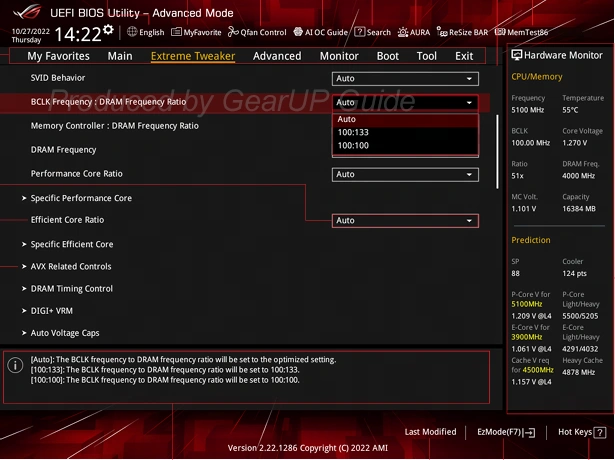Open the Search tool
Viewport: 615px width, 460px height.
372,32
